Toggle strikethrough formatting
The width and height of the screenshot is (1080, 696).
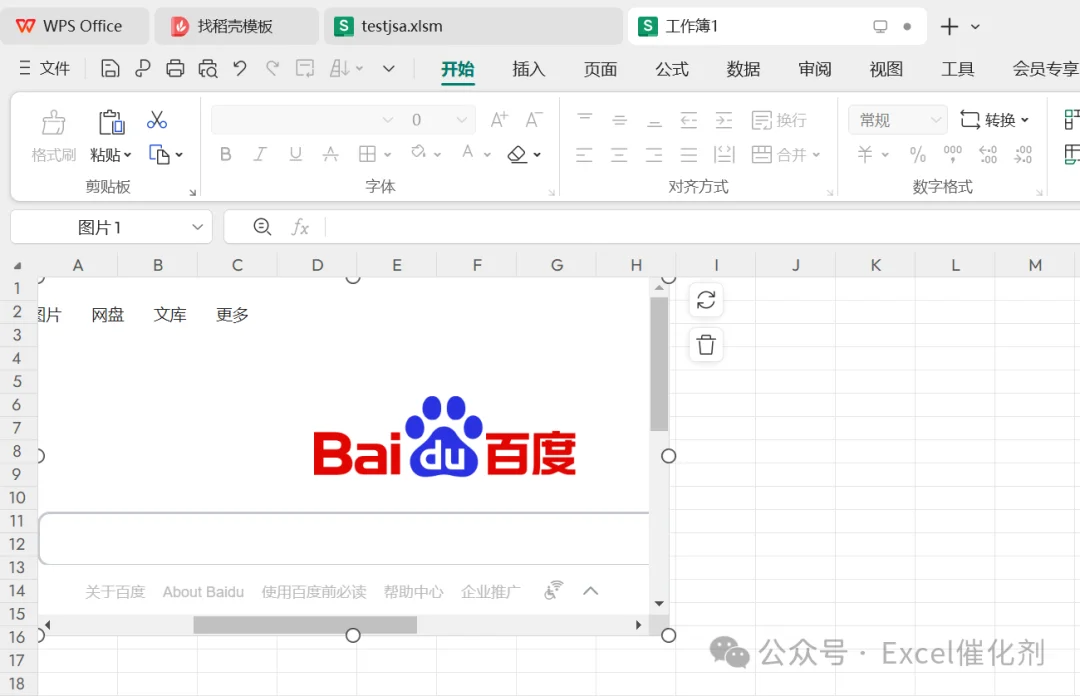pos(331,154)
